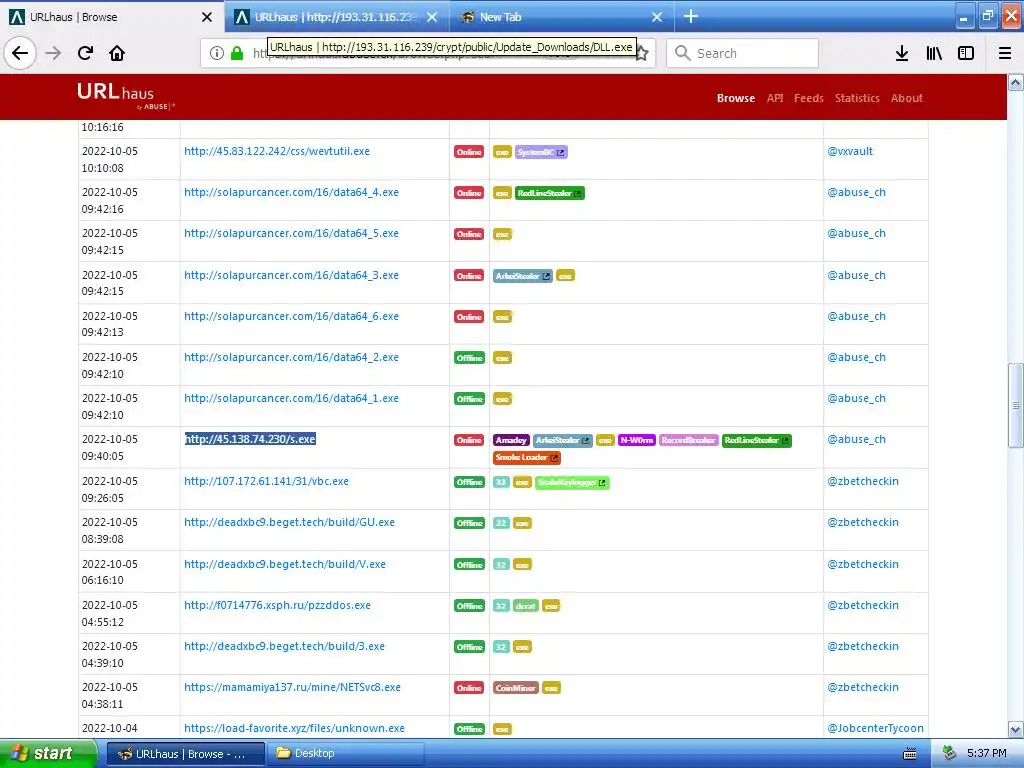The height and width of the screenshot is (768, 1024).
Task: Click the RecordBreaker tag
Action: point(688,440)
